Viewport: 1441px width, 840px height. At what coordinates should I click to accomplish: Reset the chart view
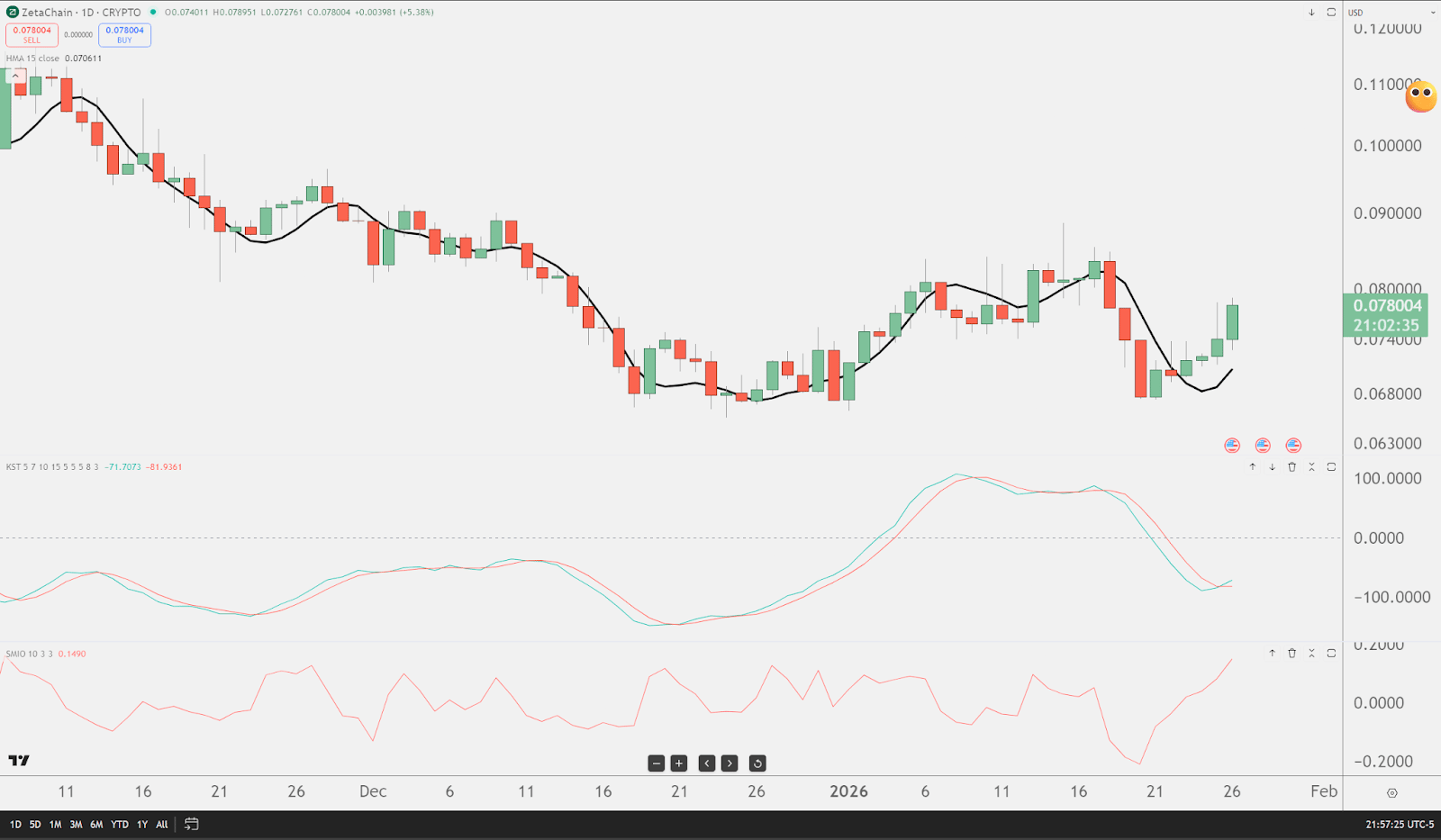click(x=757, y=763)
